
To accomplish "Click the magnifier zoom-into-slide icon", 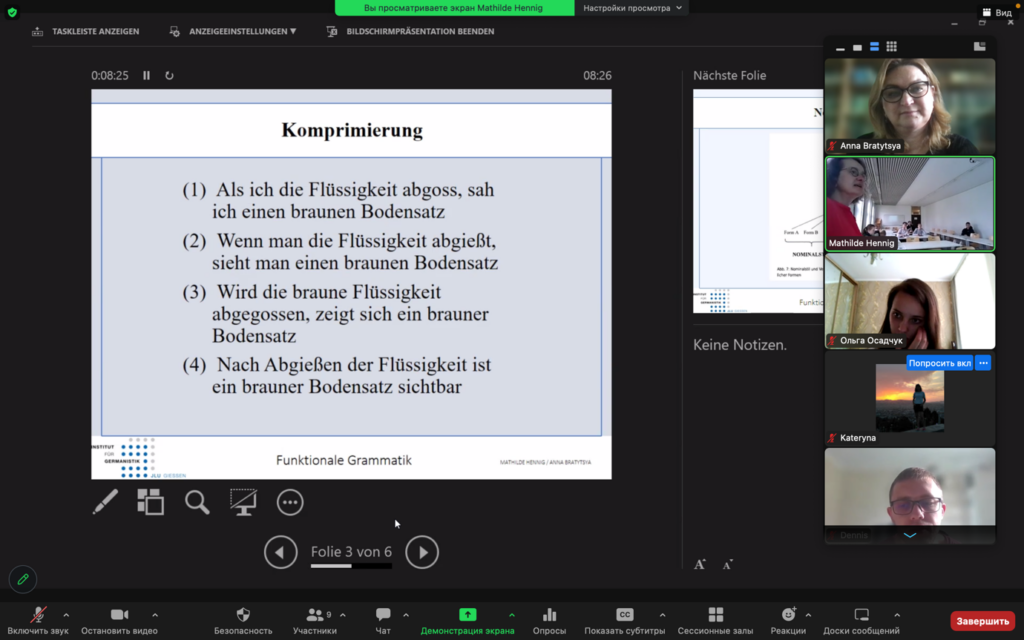I will pyautogui.click(x=197, y=502).
